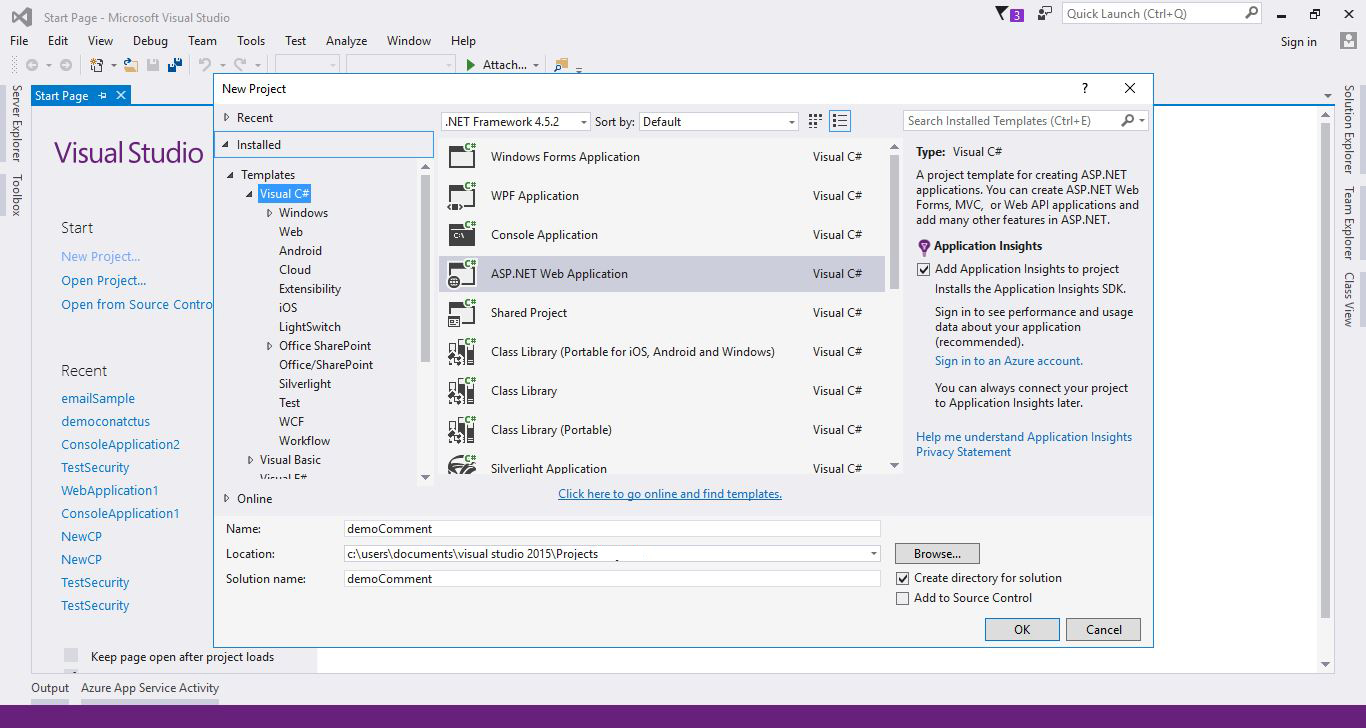Viewport: 1366px width, 728px height.
Task: Click the Search Installed Templates field
Action: coord(1012,121)
